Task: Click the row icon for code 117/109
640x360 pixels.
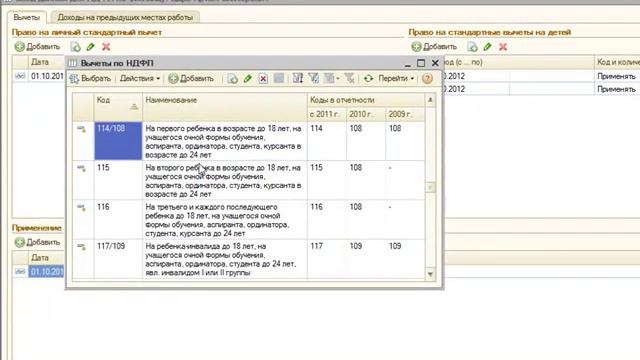Action: point(82,247)
